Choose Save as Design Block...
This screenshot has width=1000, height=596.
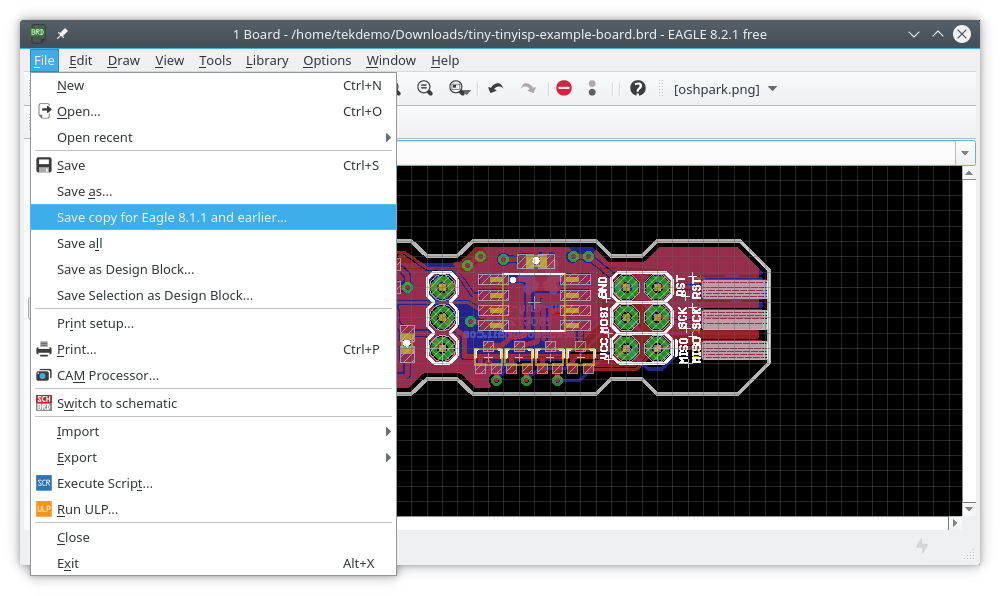click(x=214, y=270)
